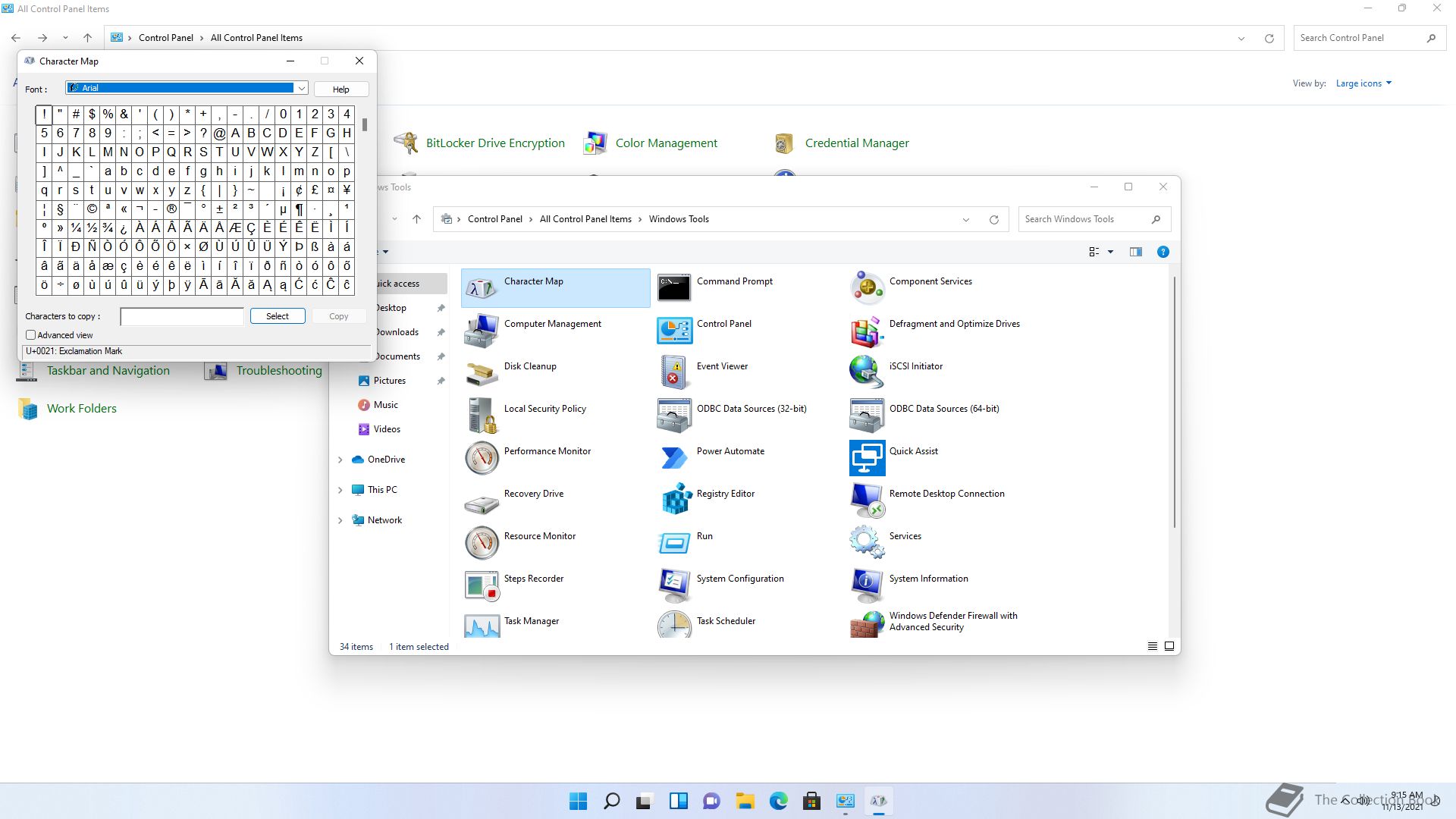Select Pictures in navigation pane
The width and height of the screenshot is (1456, 819).
pos(390,381)
